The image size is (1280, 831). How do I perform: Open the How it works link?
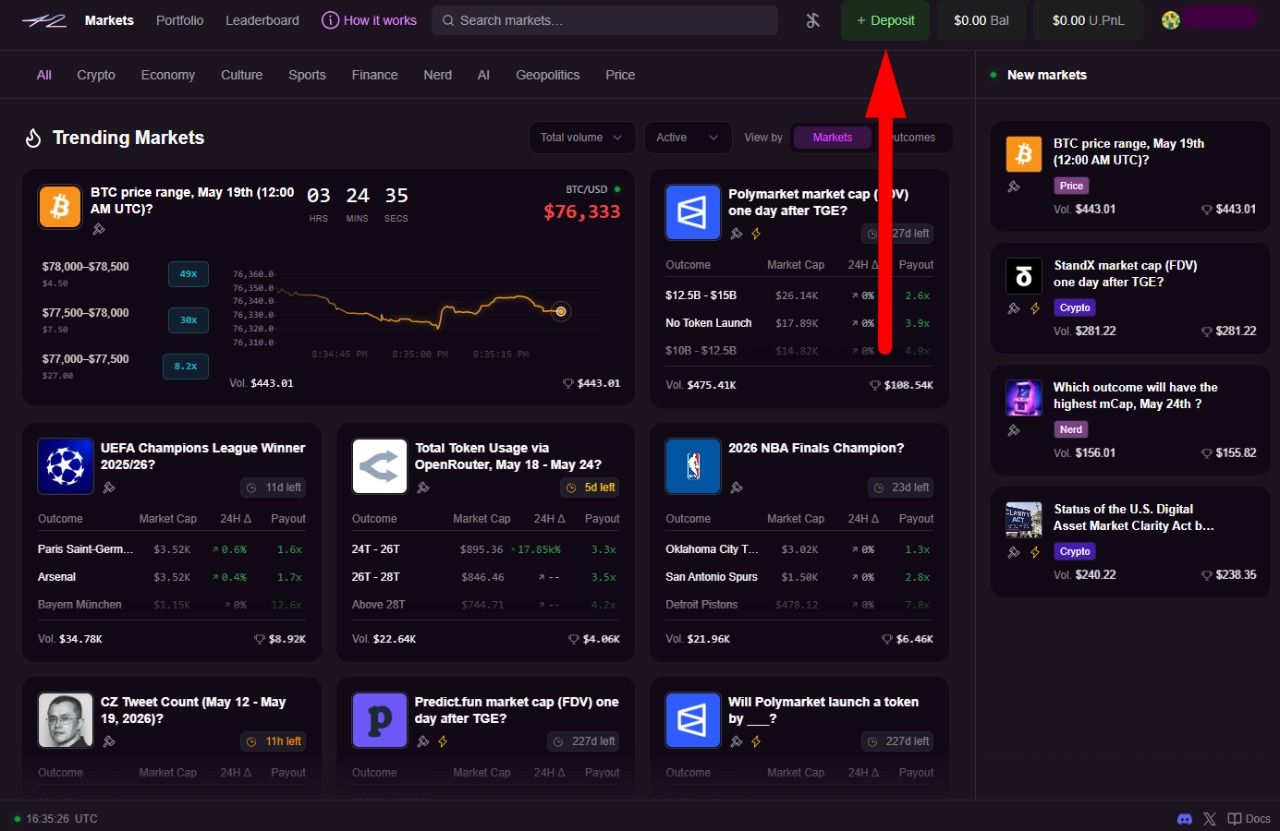click(369, 20)
